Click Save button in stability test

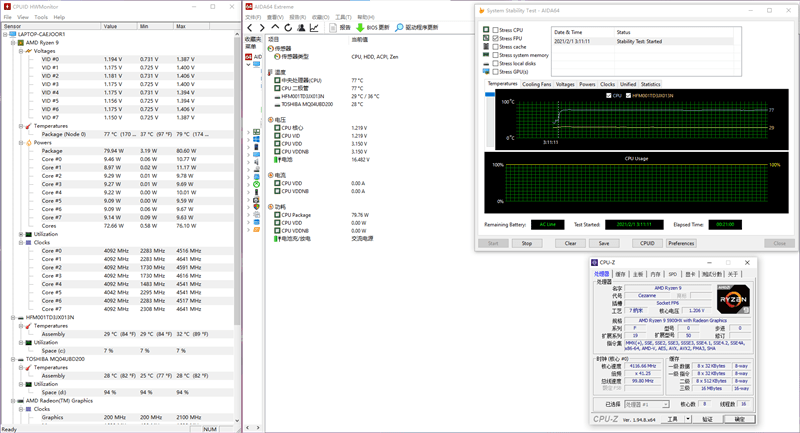[604, 243]
